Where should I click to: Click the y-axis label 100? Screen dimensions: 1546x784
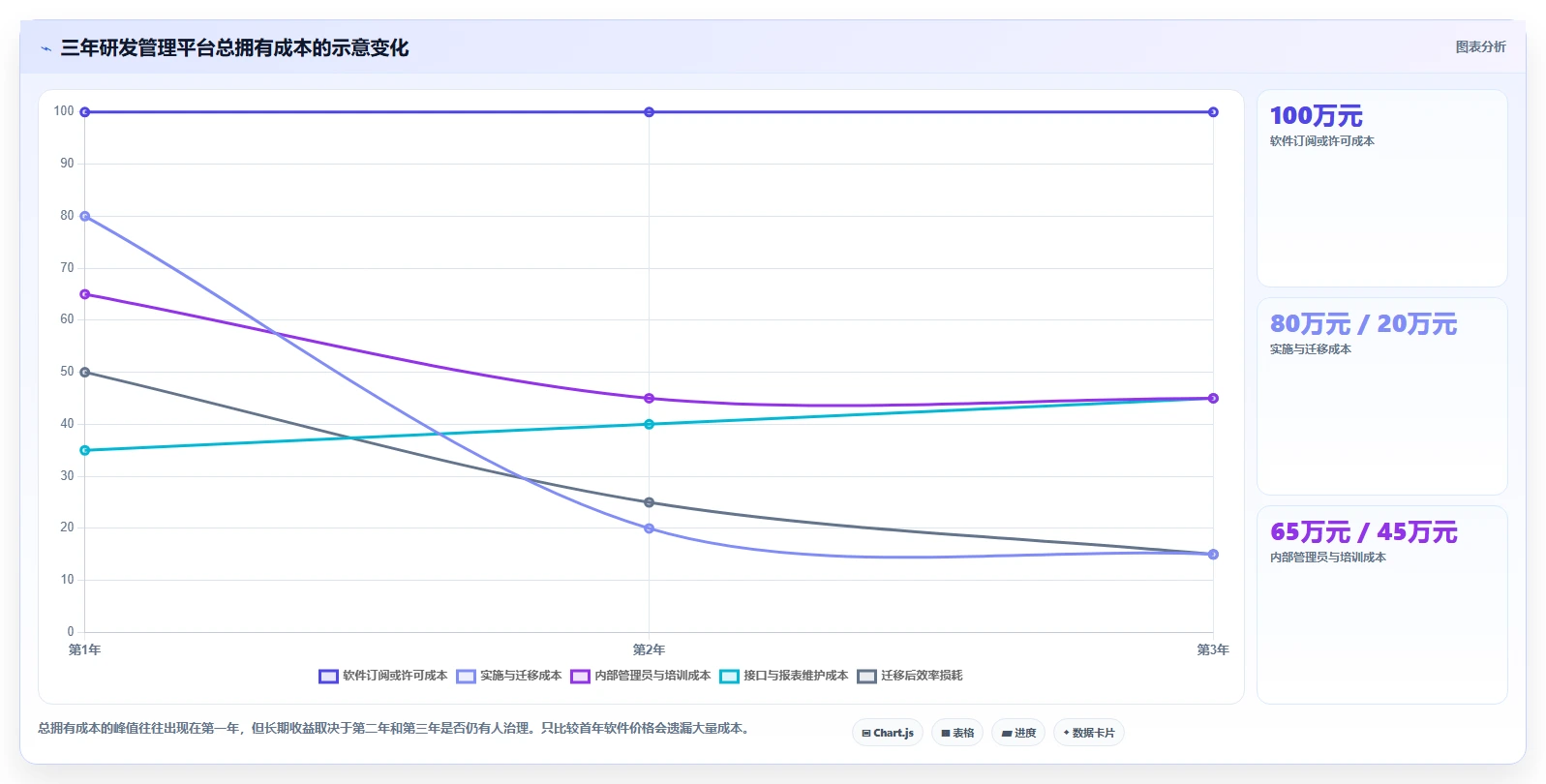point(64,111)
